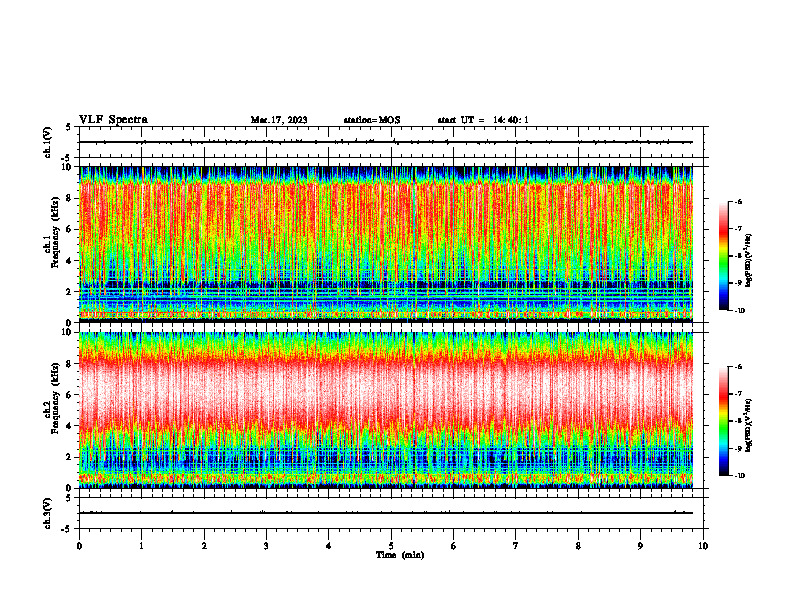The width and height of the screenshot is (792, 612).
Task: Click the ch.3 voltage waveform trace
Action: tap(386, 513)
